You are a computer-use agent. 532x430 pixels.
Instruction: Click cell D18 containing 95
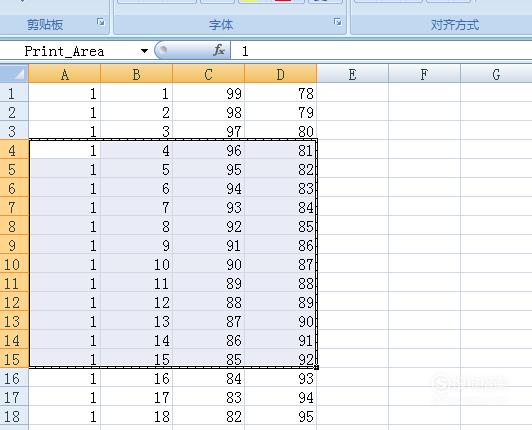(x=281, y=416)
